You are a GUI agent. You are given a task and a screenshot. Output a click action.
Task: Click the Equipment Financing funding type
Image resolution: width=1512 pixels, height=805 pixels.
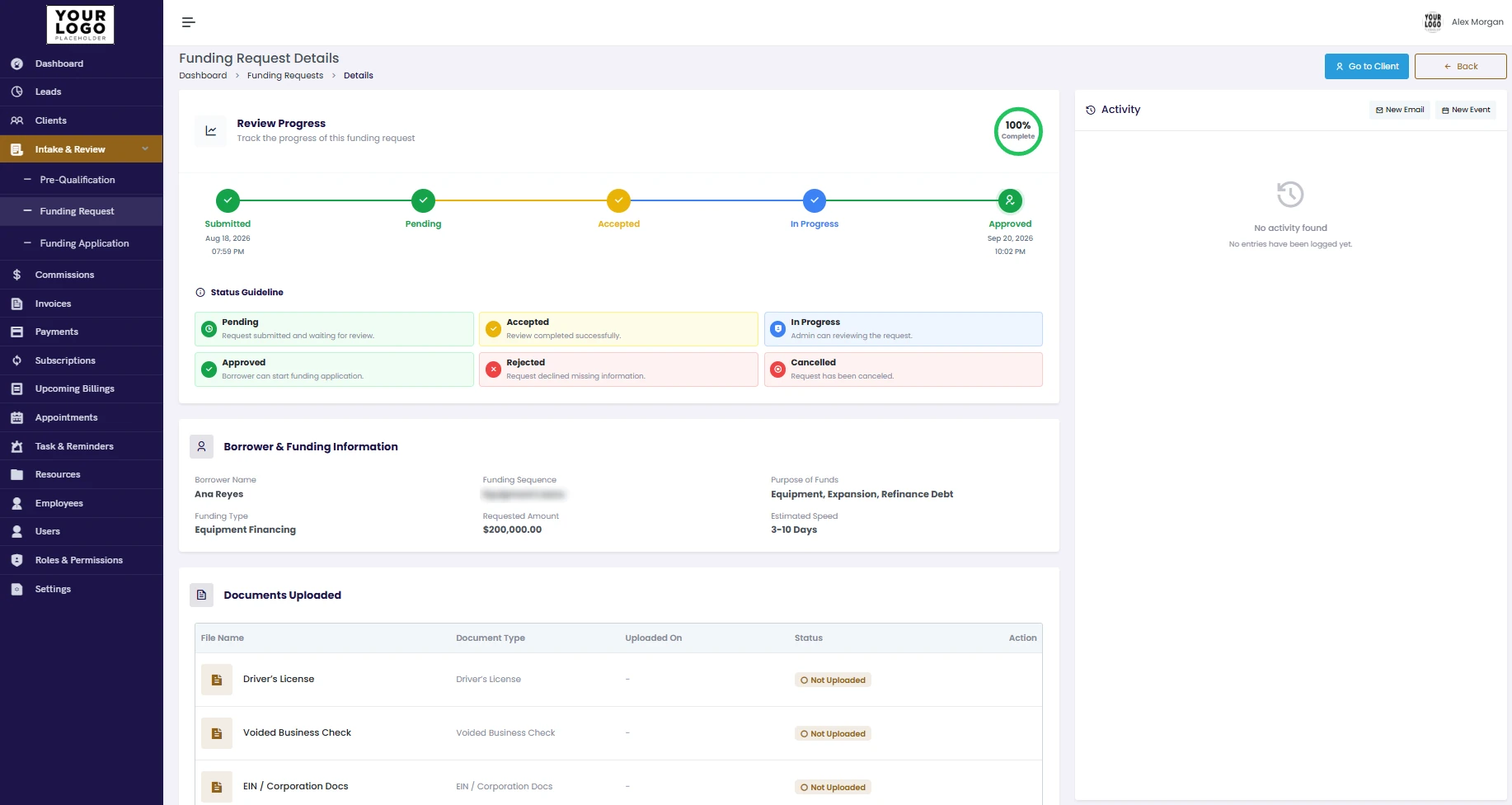tap(245, 530)
